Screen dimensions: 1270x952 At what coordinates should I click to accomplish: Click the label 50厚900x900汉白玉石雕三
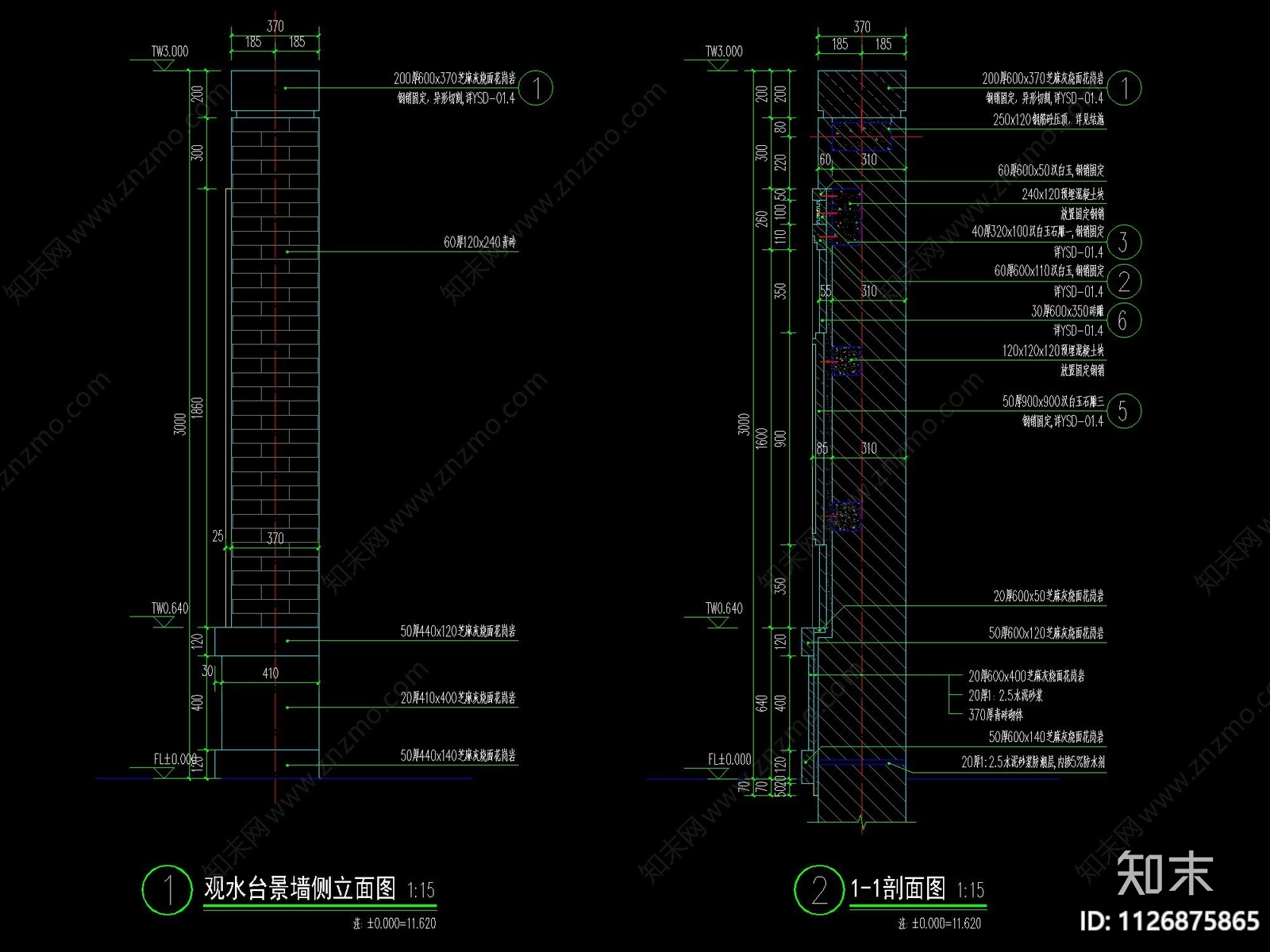[1053, 401]
